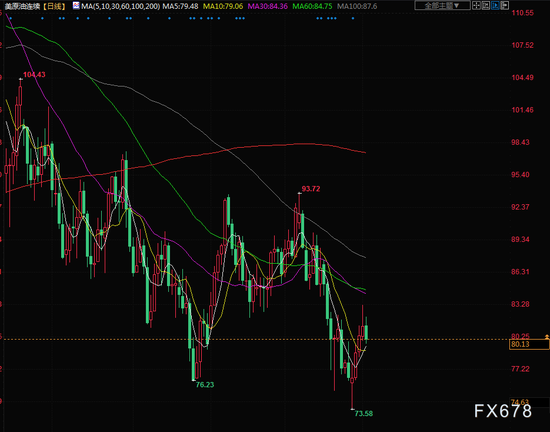Open the 全部主题 dropdown
Image resolution: width=550 pixels, height=432 pixels.
point(442,6)
